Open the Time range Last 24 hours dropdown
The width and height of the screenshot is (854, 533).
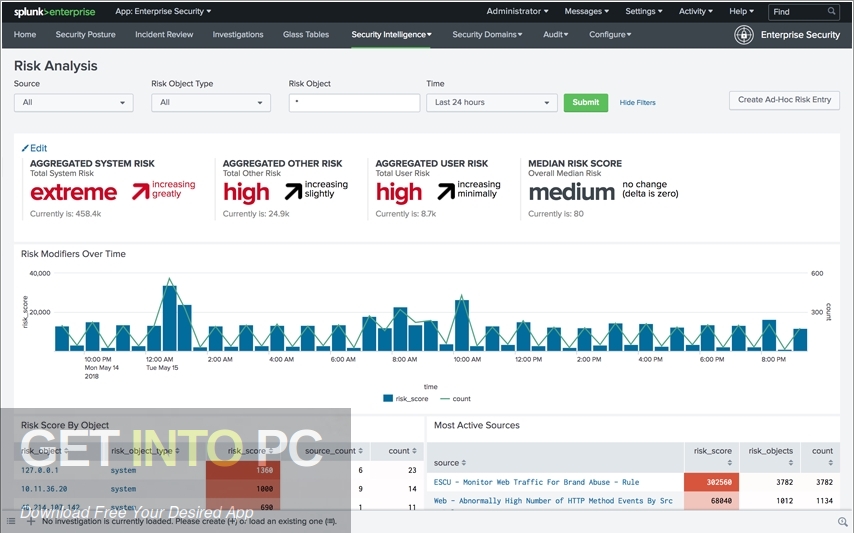[x=492, y=102]
